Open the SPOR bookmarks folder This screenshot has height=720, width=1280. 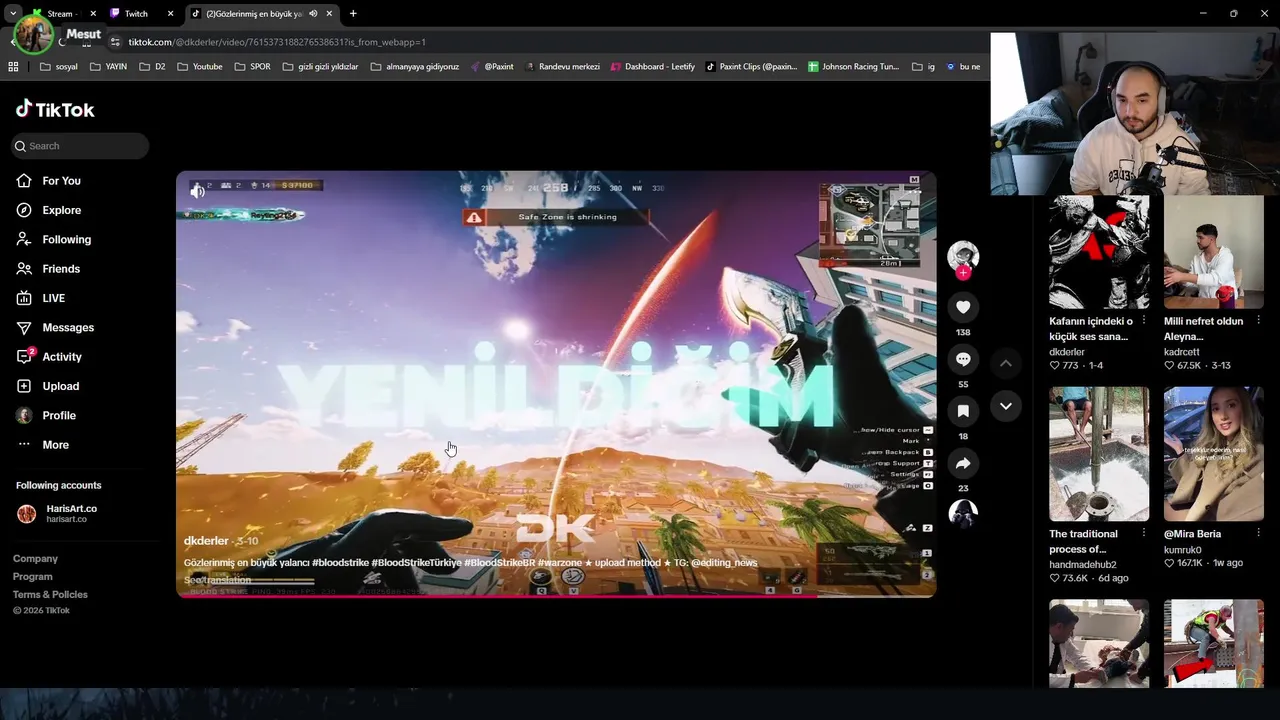coord(252,67)
